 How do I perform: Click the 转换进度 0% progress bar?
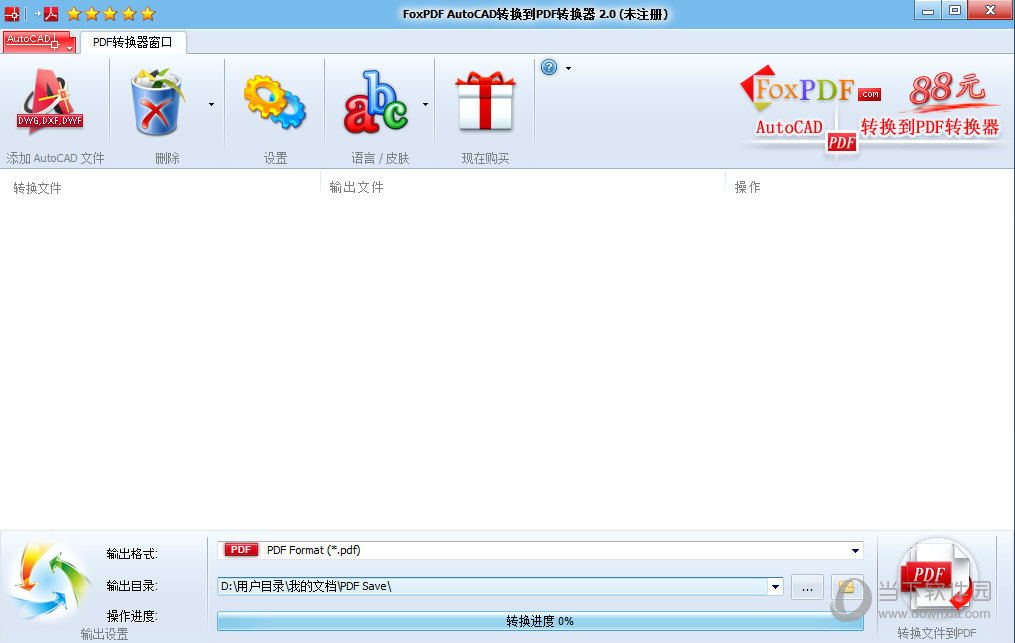pyautogui.click(x=540, y=621)
